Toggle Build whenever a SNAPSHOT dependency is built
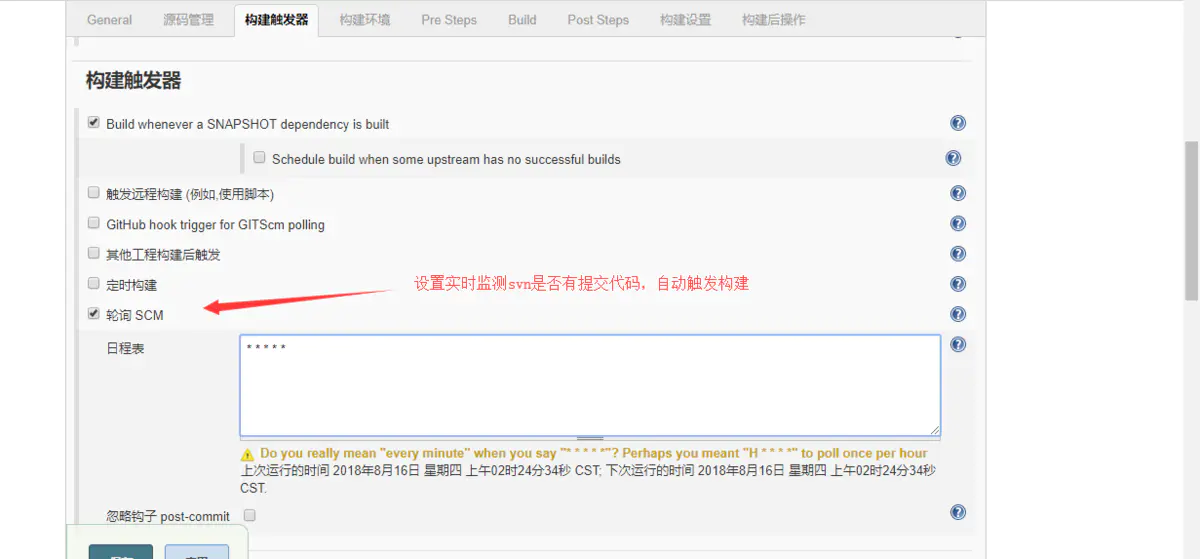The height and width of the screenshot is (559, 1200). [x=94, y=123]
